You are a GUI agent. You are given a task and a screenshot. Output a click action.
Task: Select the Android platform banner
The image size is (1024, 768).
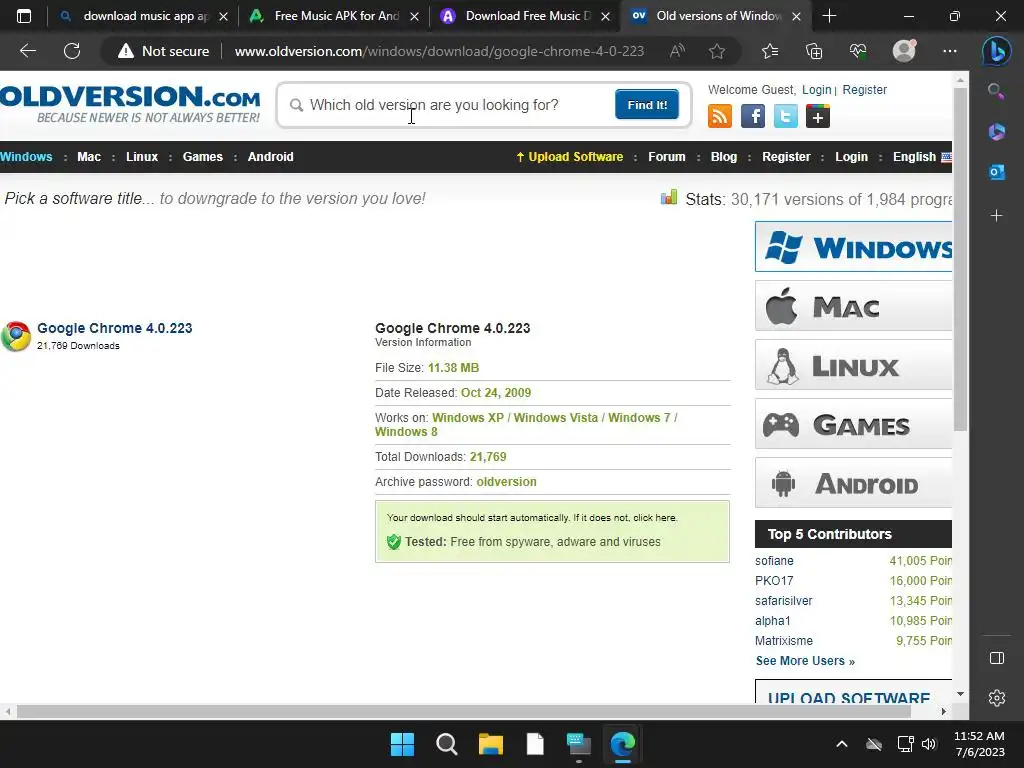(853, 483)
